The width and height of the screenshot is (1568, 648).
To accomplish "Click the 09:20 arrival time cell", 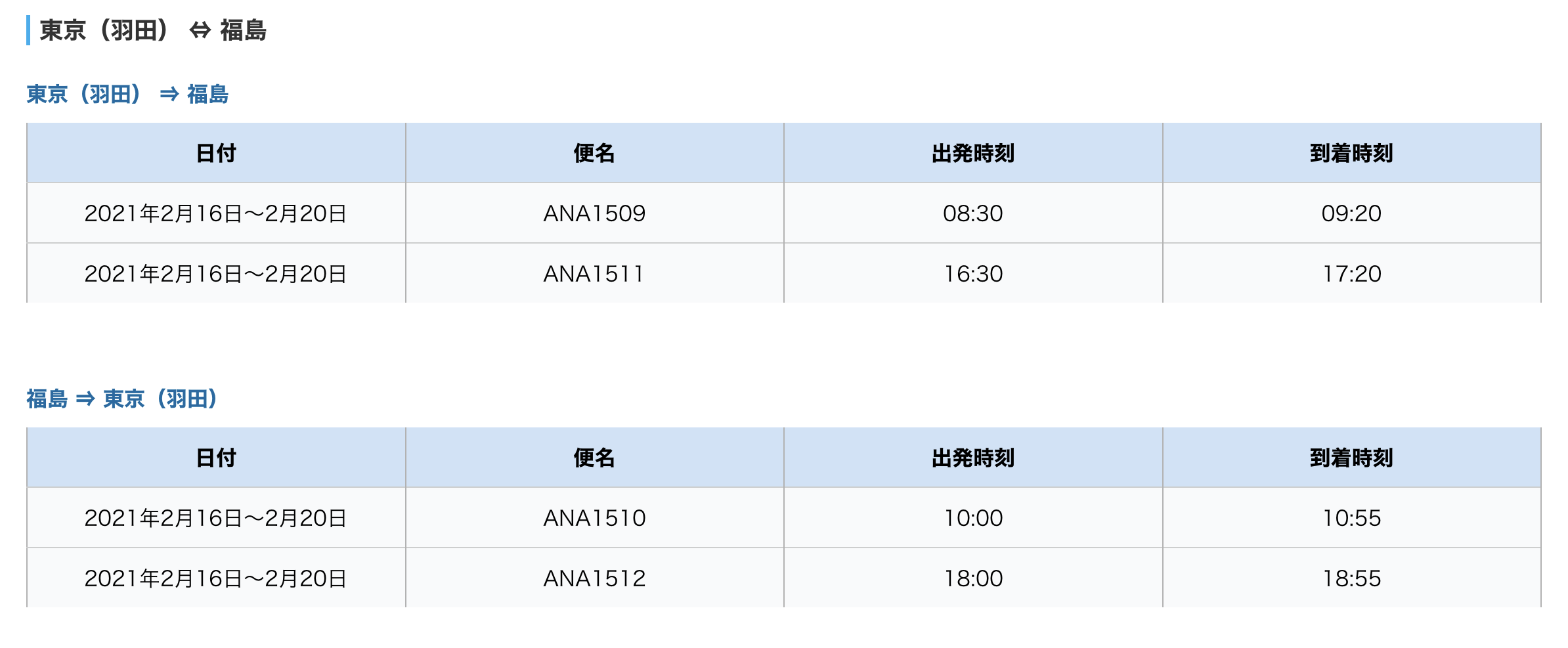I will 1351,213.
